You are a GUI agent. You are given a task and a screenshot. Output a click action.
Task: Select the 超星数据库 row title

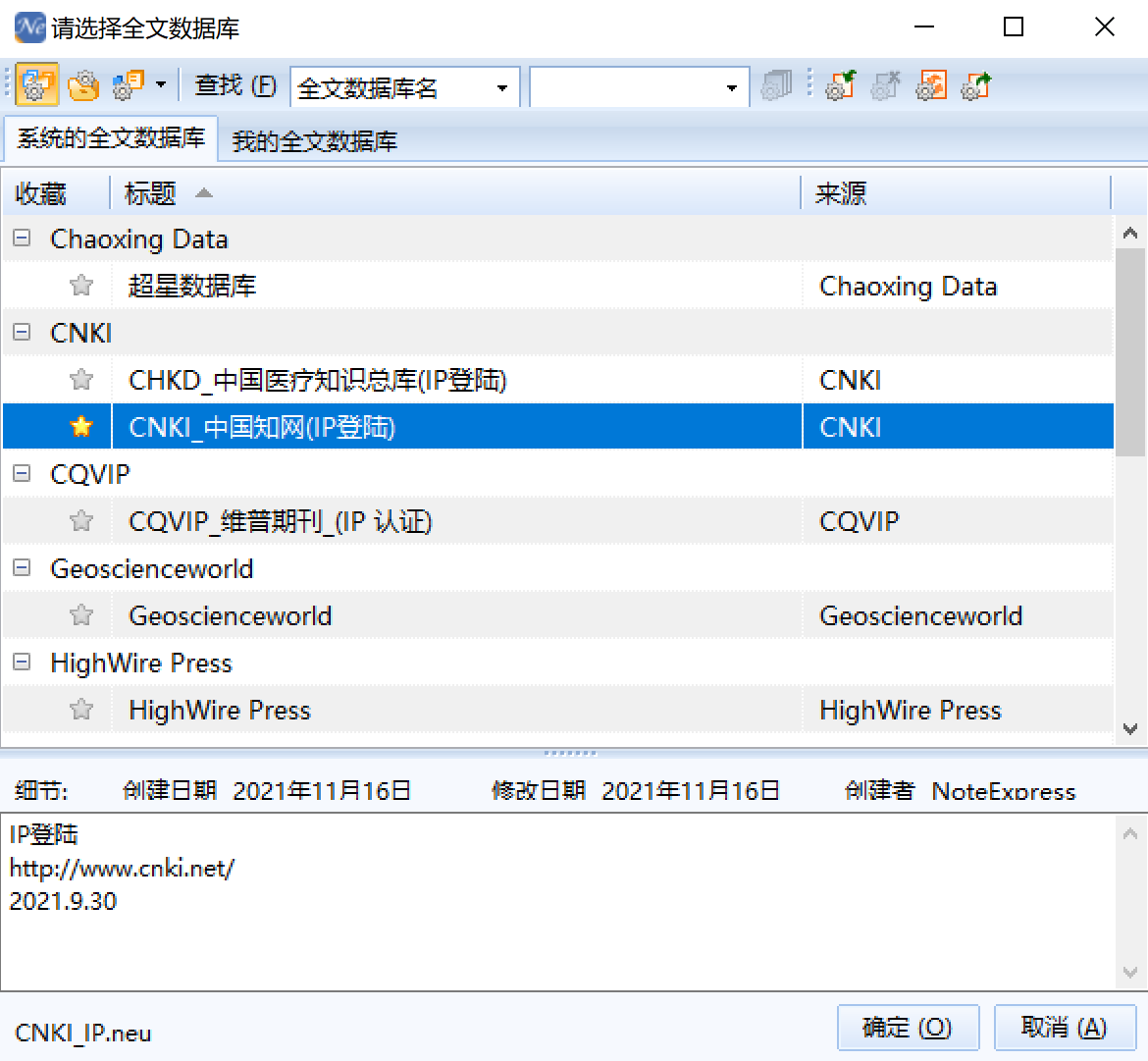(191, 286)
